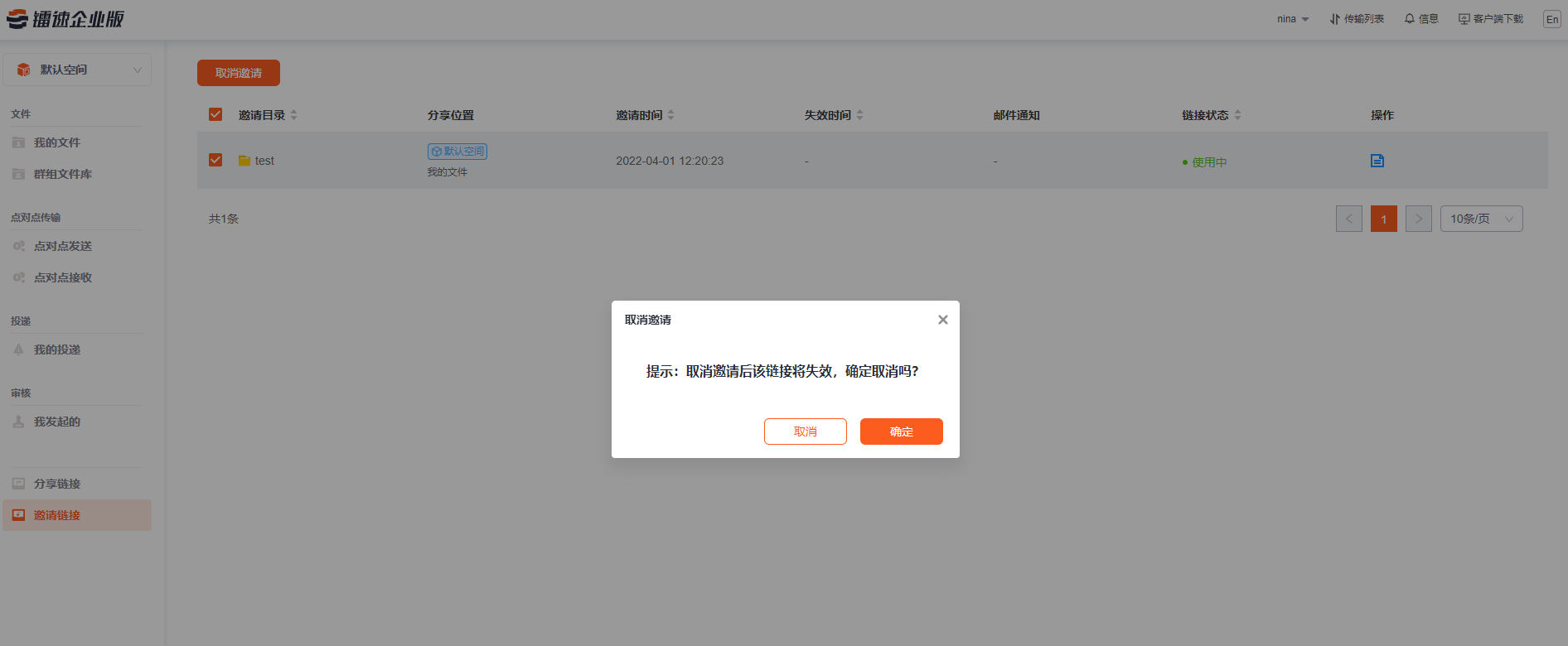1568x646 pixels.
Task: Click the 我的文件 location text in test row
Action: 448,172
